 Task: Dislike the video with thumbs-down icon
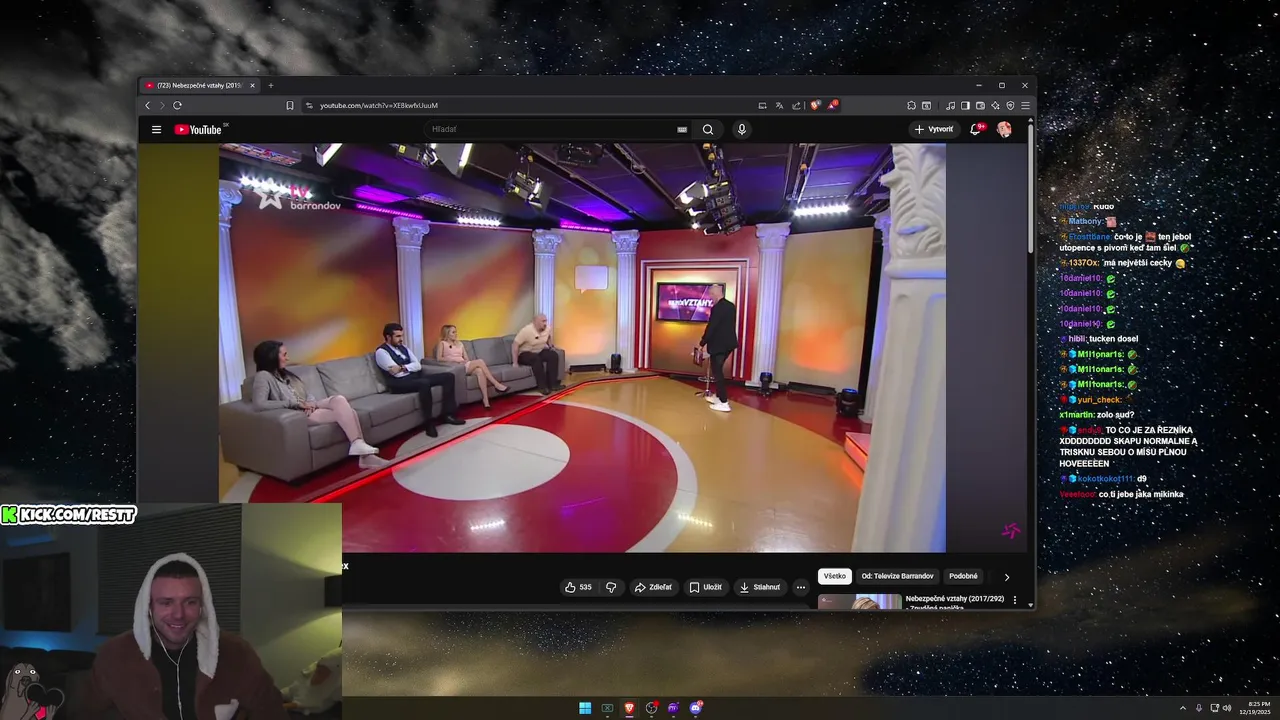(x=611, y=587)
